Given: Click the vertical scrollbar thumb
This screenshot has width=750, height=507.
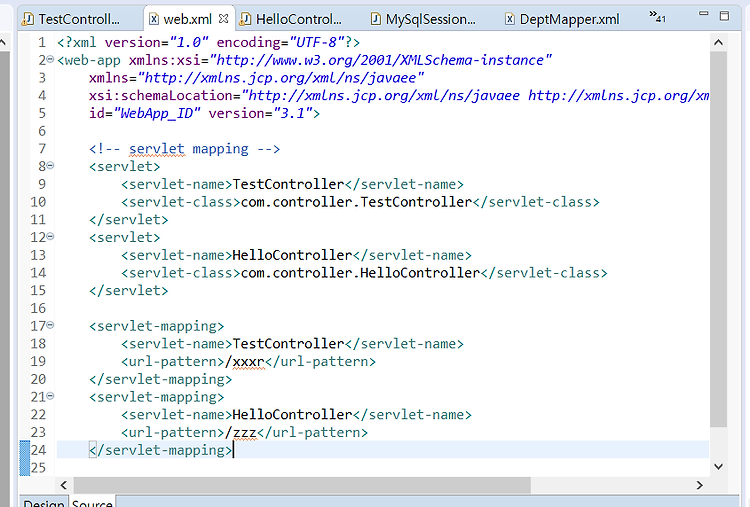Looking at the screenshot, I should tap(718, 239).
